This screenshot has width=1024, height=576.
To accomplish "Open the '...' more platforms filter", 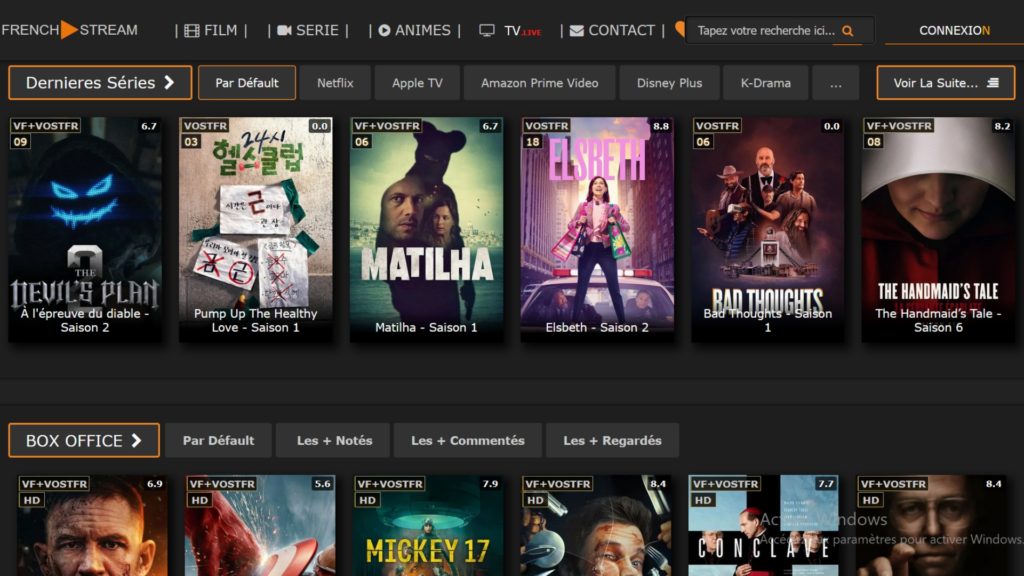I will coord(836,83).
